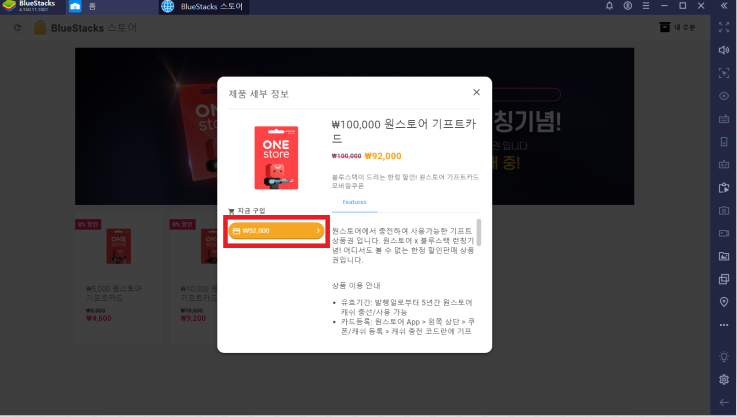The height and width of the screenshot is (417, 737).
Task: Open the hamburger menu in title bar
Action: pos(646,6)
